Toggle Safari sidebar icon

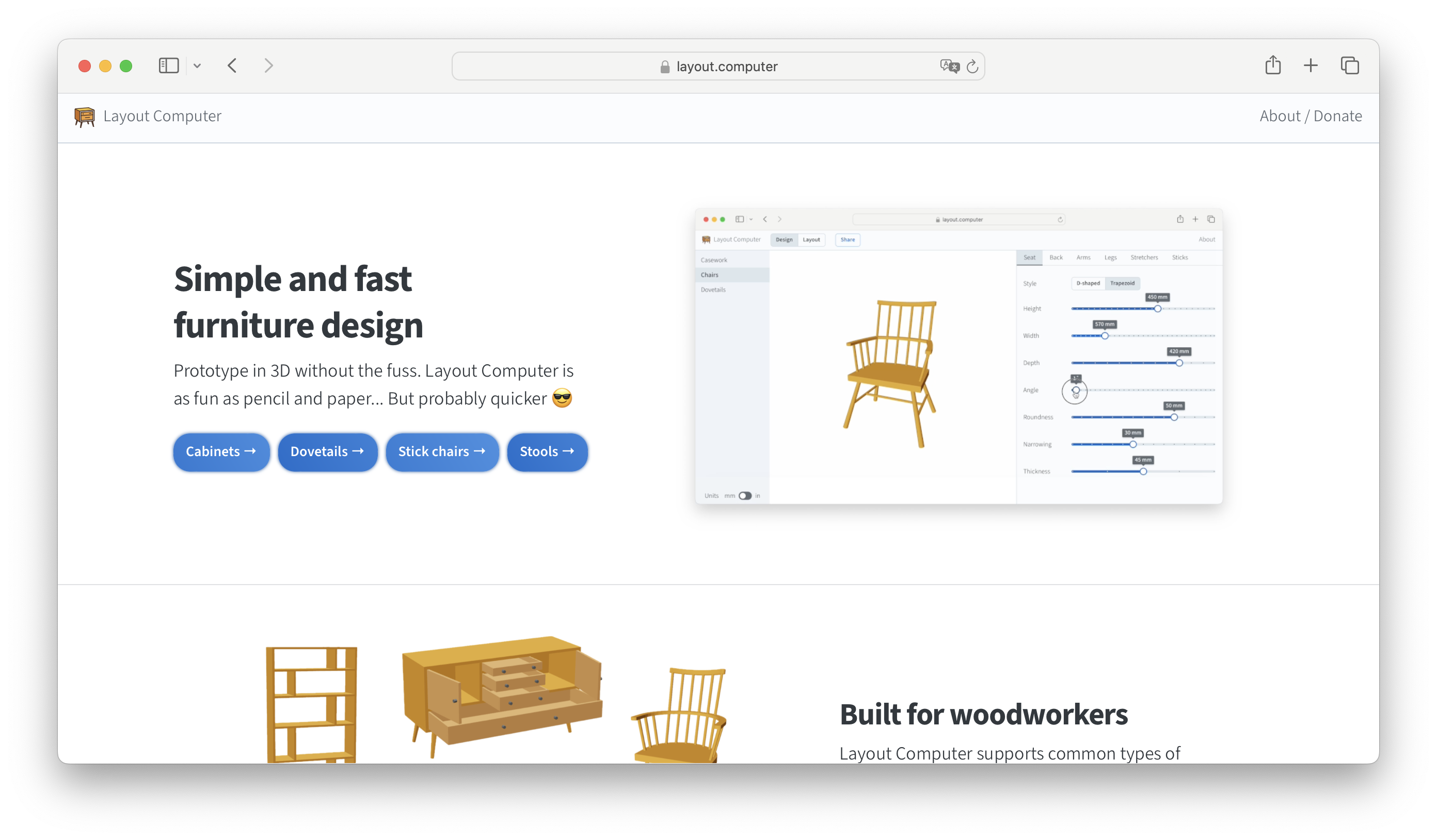pyautogui.click(x=168, y=66)
